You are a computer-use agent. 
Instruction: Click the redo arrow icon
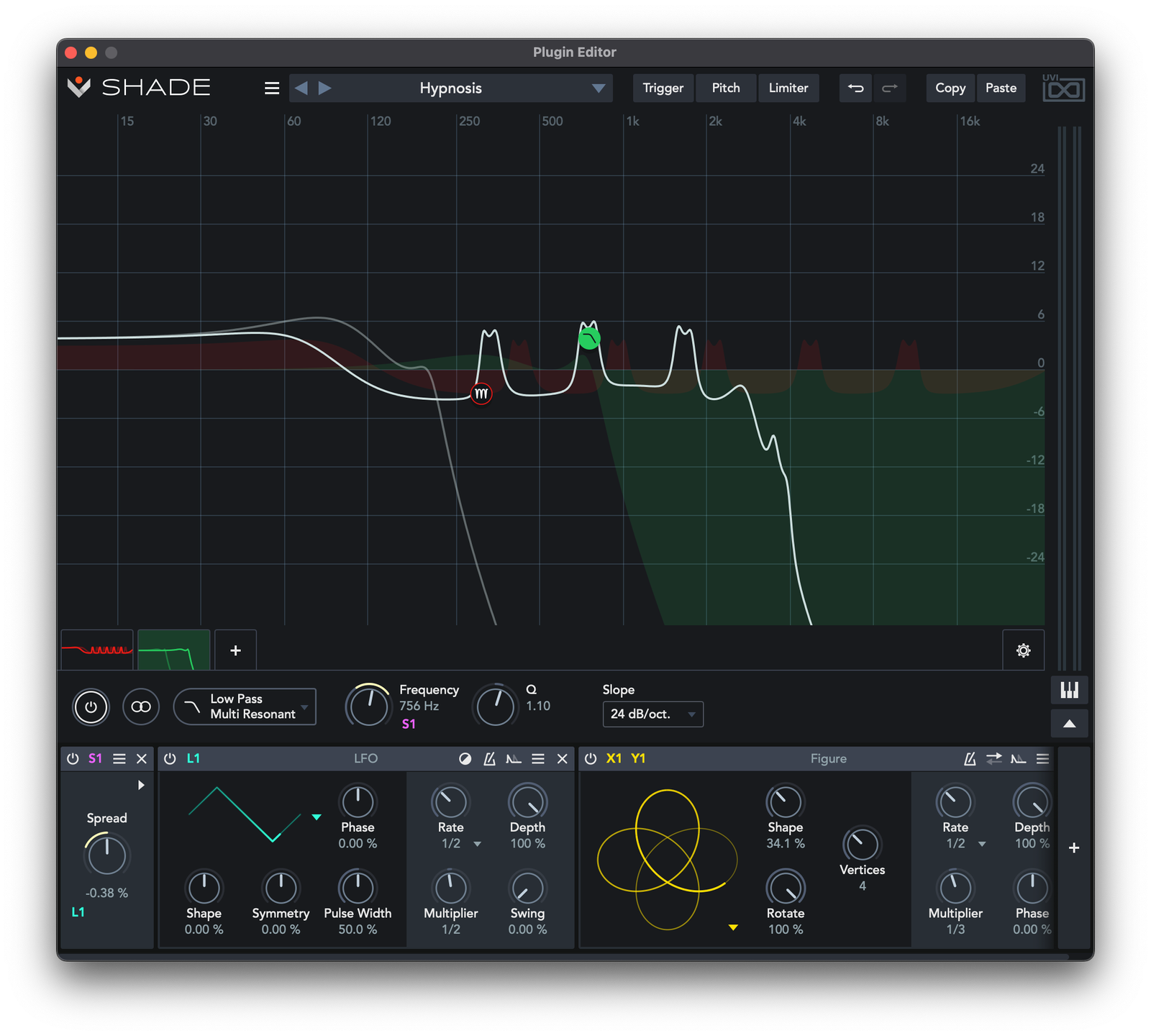click(x=890, y=88)
